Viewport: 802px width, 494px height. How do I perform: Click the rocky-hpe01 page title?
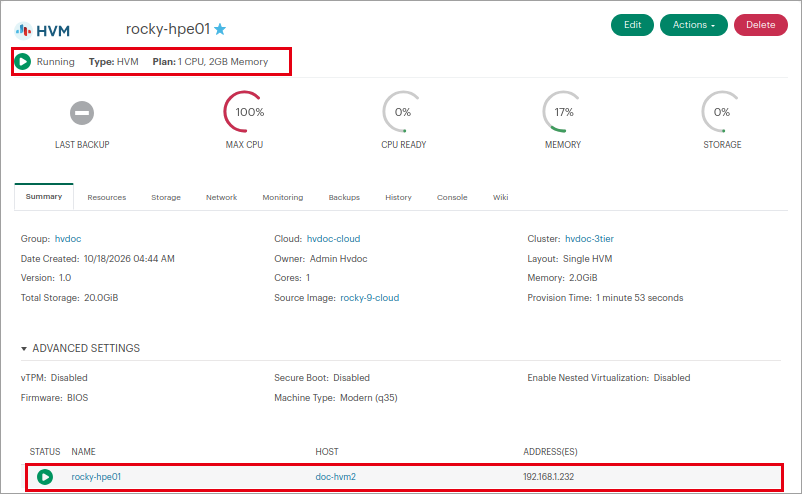click(x=168, y=29)
